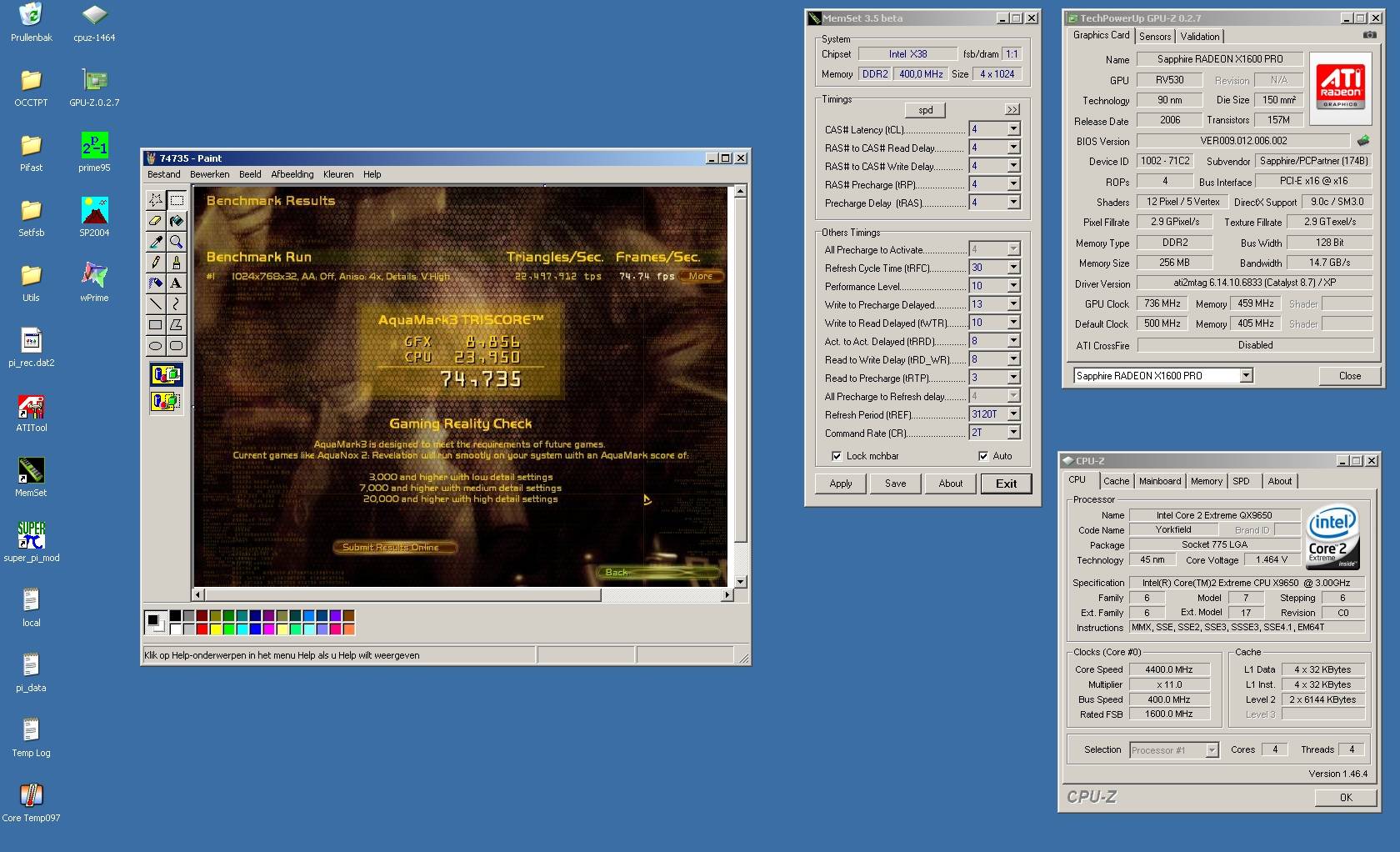Click the OK button in CPU-Z
The image size is (1400, 852).
(x=1346, y=798)
